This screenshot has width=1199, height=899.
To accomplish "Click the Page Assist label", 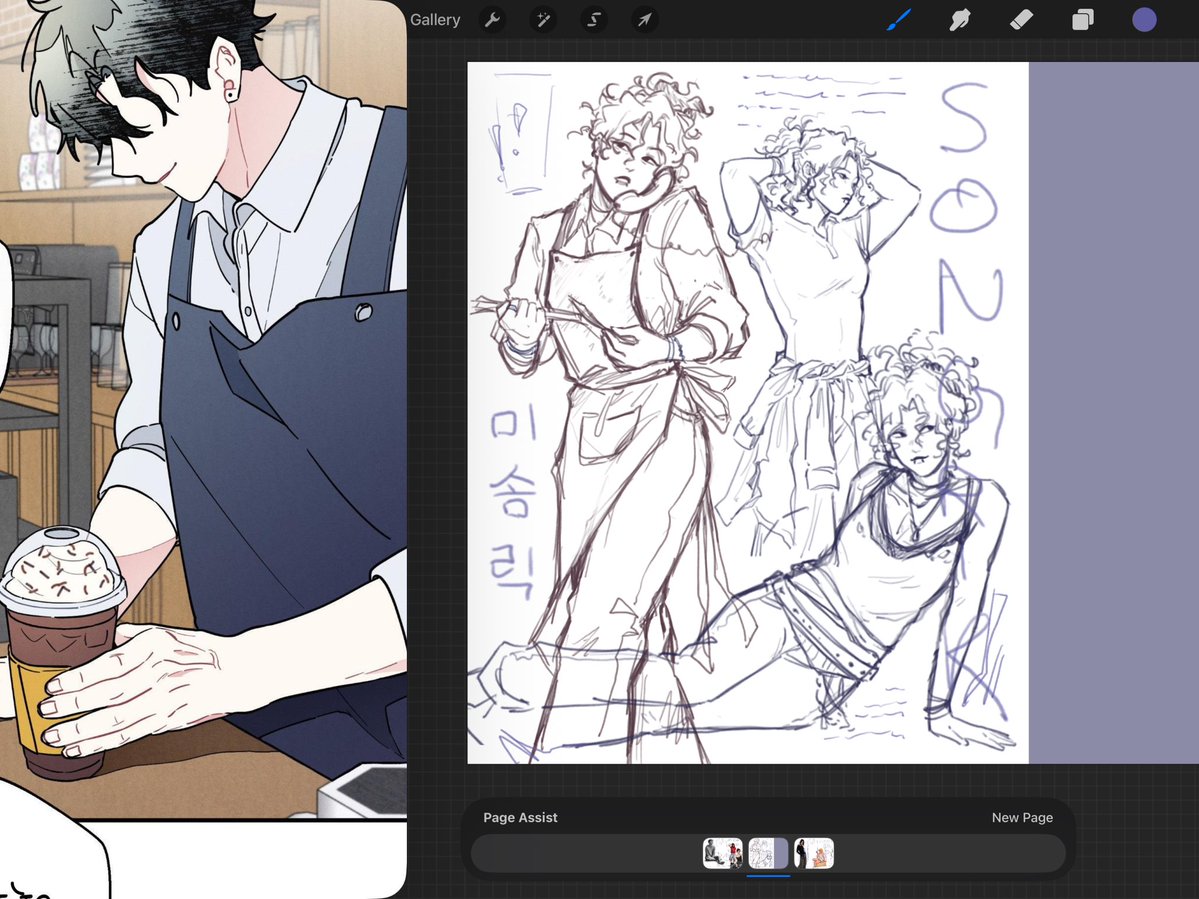I will 520,817.
